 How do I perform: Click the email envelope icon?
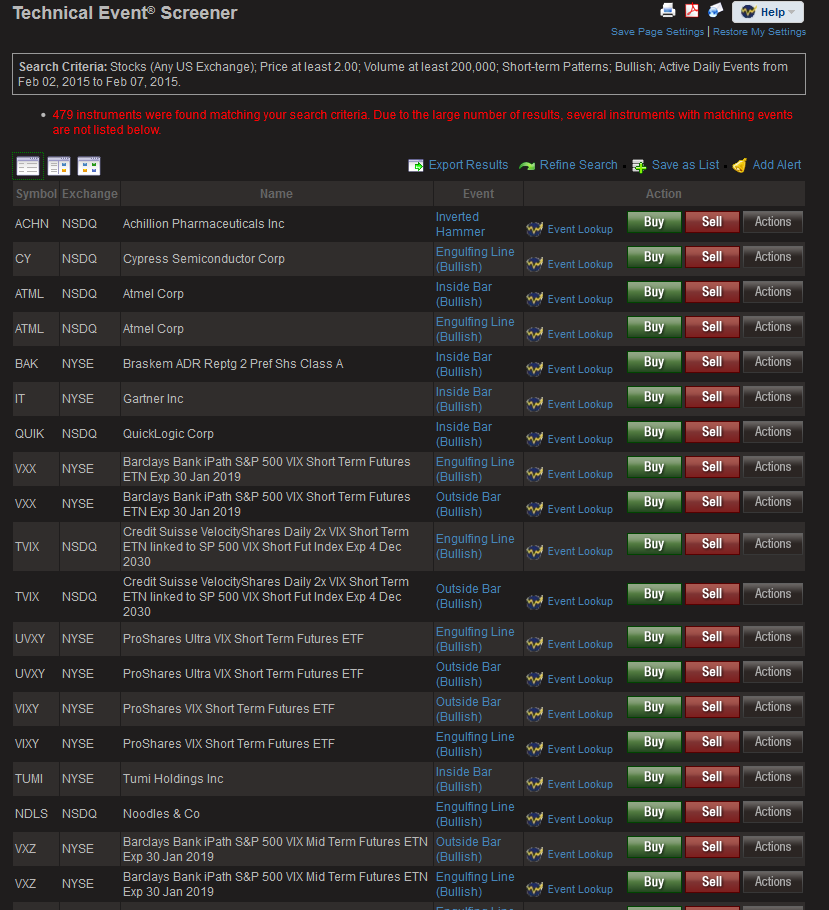pos(715,11)
